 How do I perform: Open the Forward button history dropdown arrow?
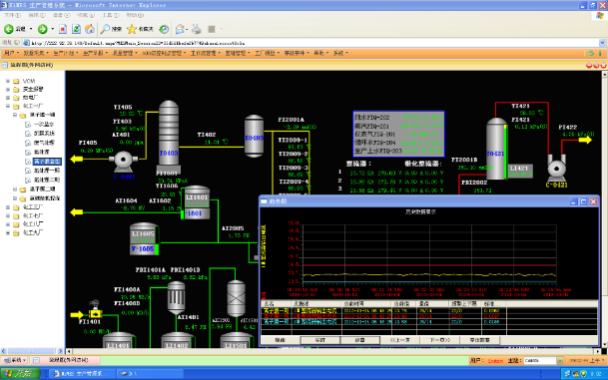[x=53, y=29]
